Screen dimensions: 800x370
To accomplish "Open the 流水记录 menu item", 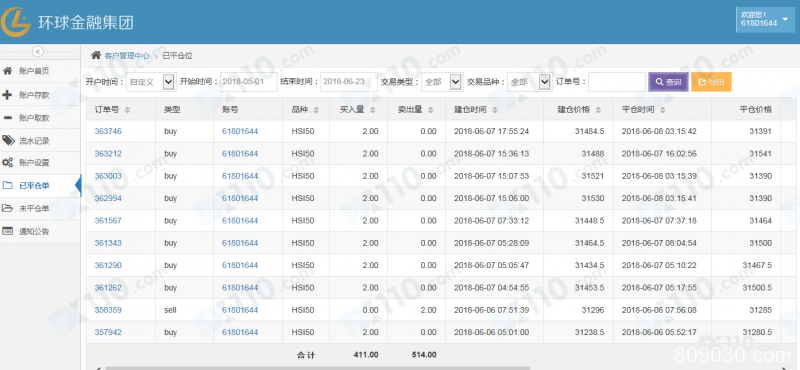I will (40, 140).
